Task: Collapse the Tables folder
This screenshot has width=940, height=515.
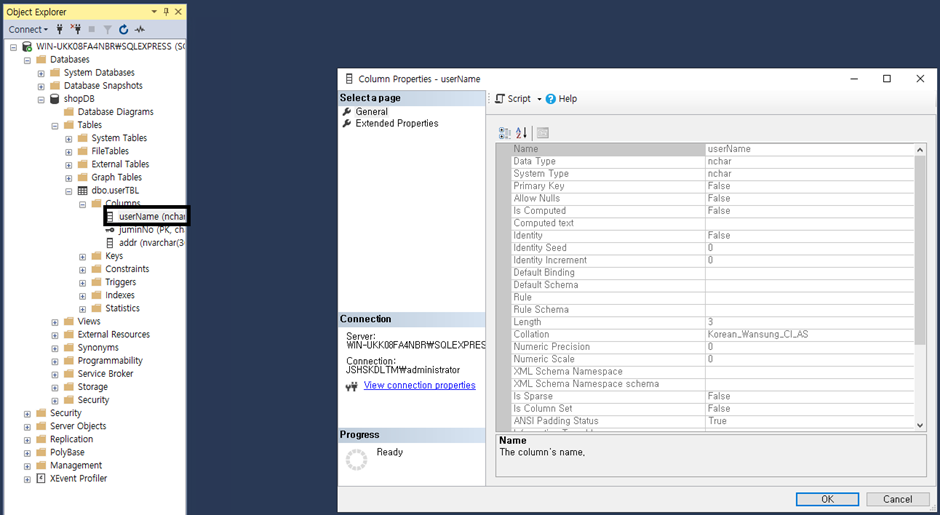Action: (x=55, y=126)
